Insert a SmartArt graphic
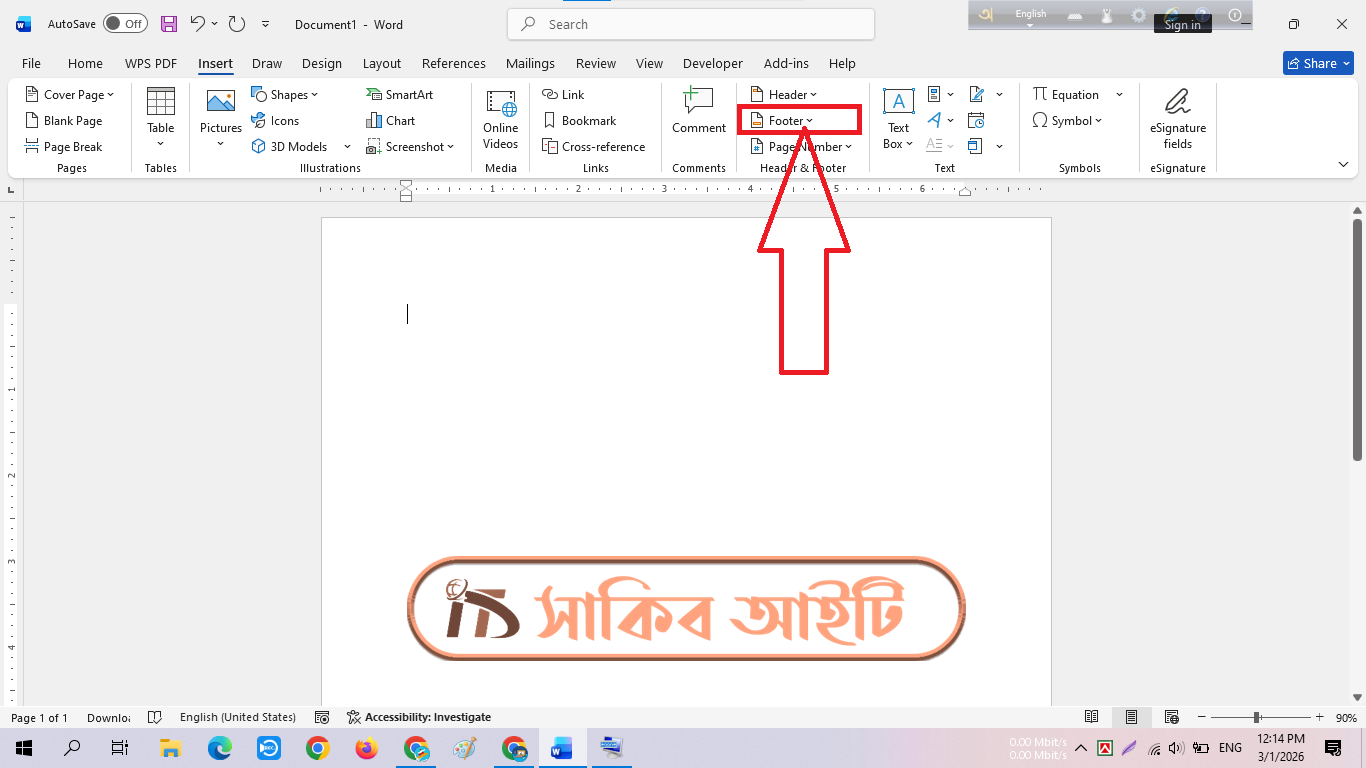 [x=399, y=95]
